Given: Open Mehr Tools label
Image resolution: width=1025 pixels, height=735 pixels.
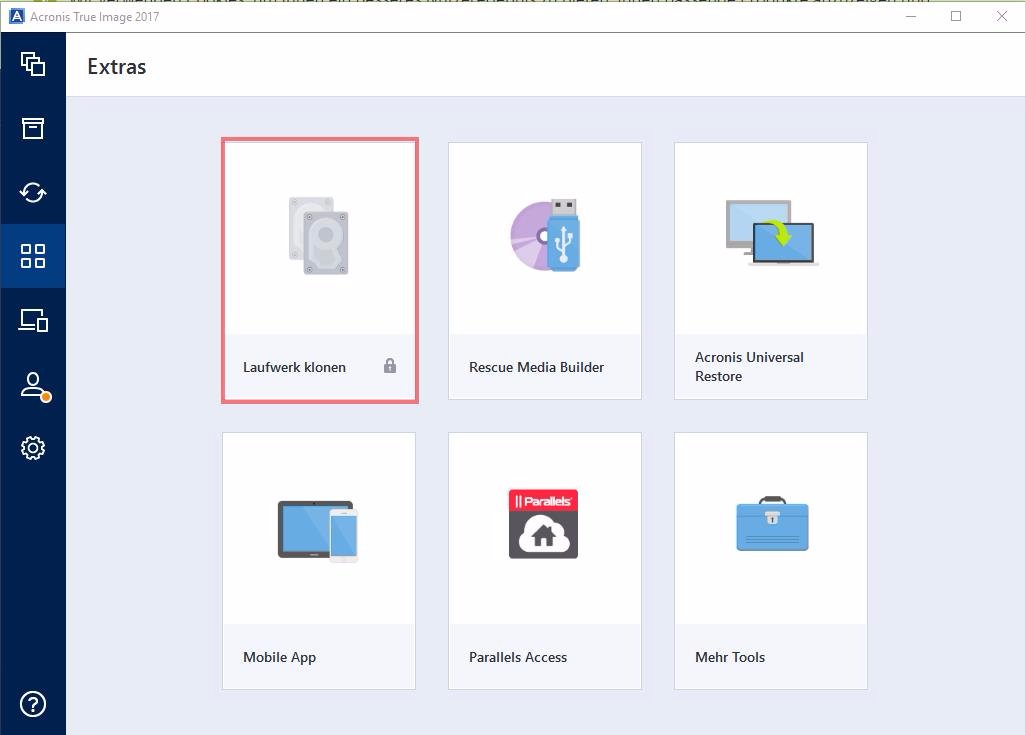Looking at the screenshot, I should click(x=730, y=657).
